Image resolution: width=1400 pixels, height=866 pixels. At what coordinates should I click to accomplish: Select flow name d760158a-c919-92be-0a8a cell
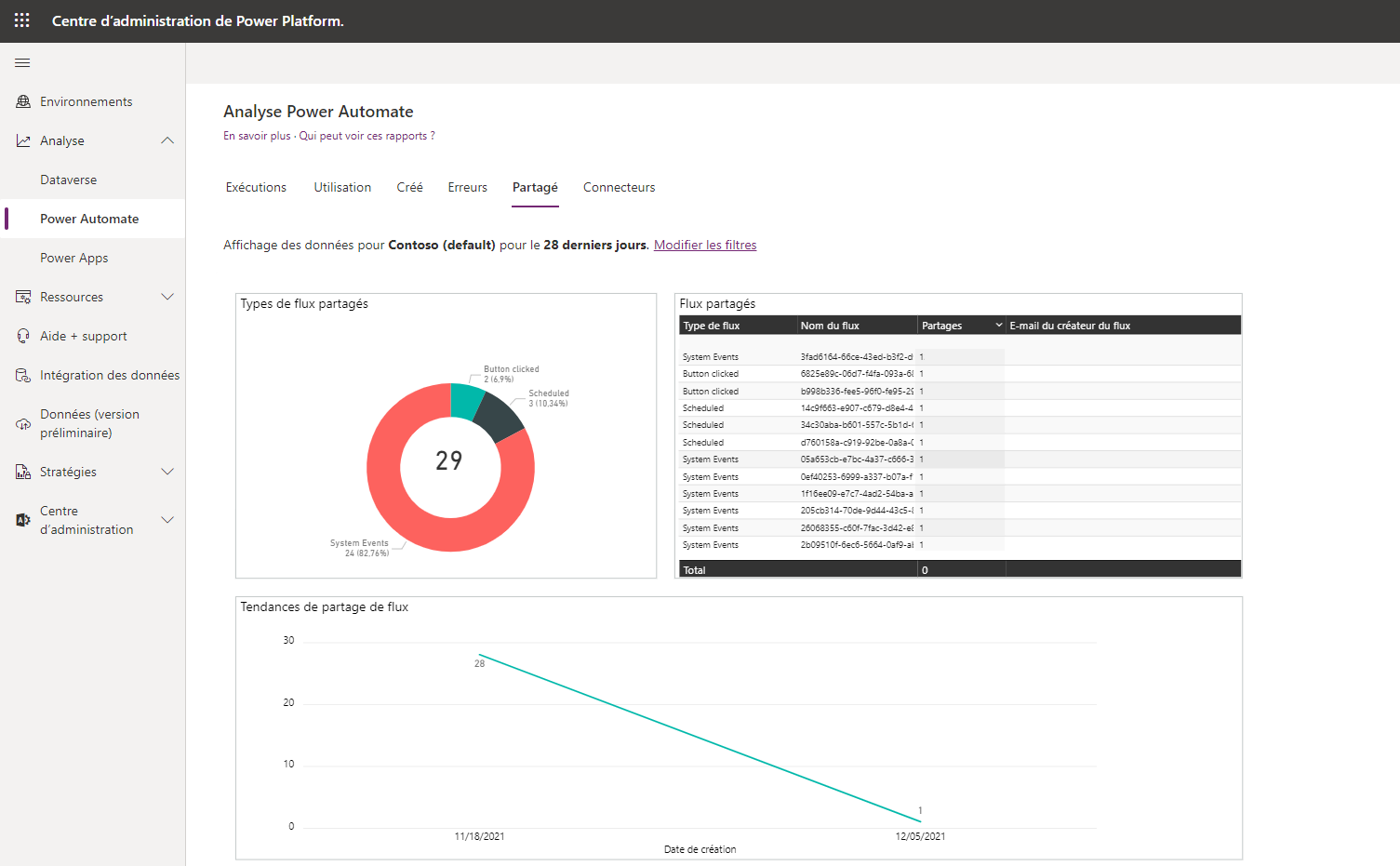[857, 443]
